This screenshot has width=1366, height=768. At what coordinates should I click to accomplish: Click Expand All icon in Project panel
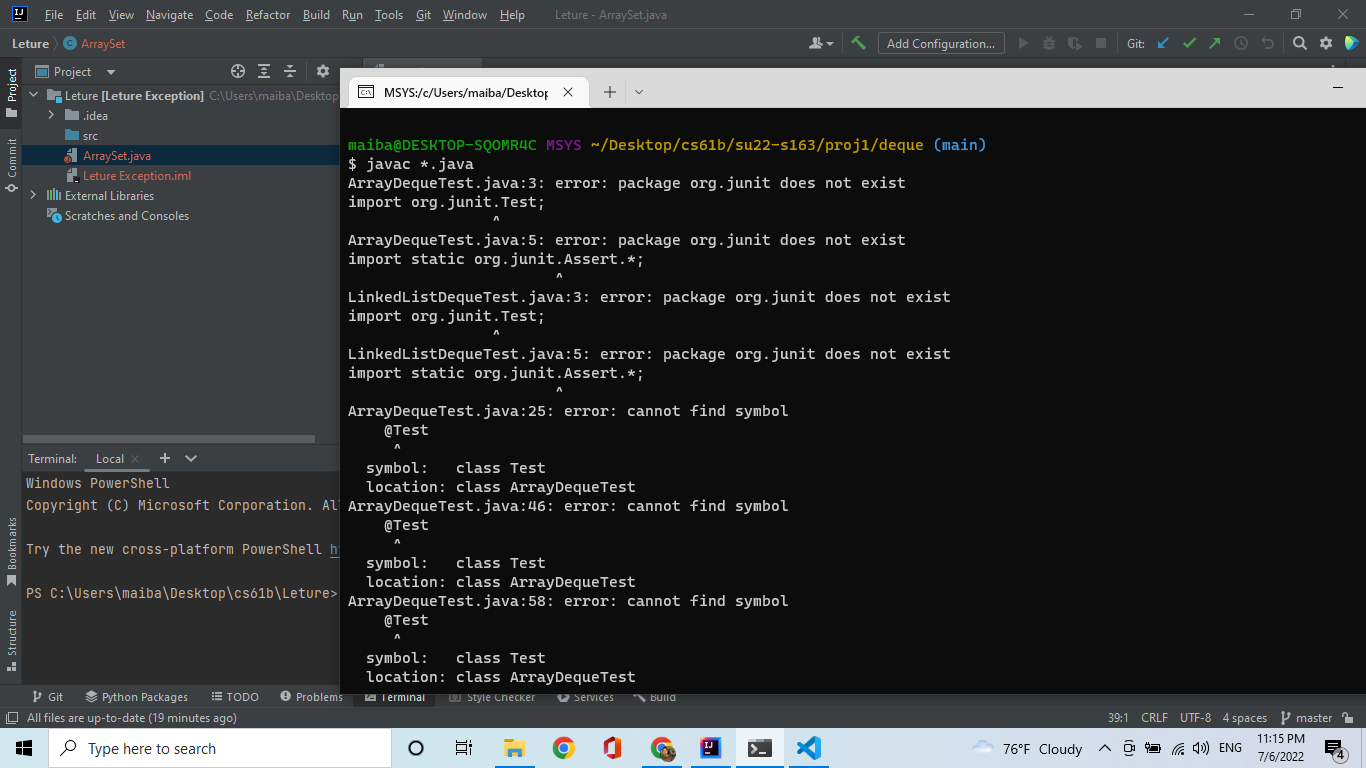tap(264, 71)
